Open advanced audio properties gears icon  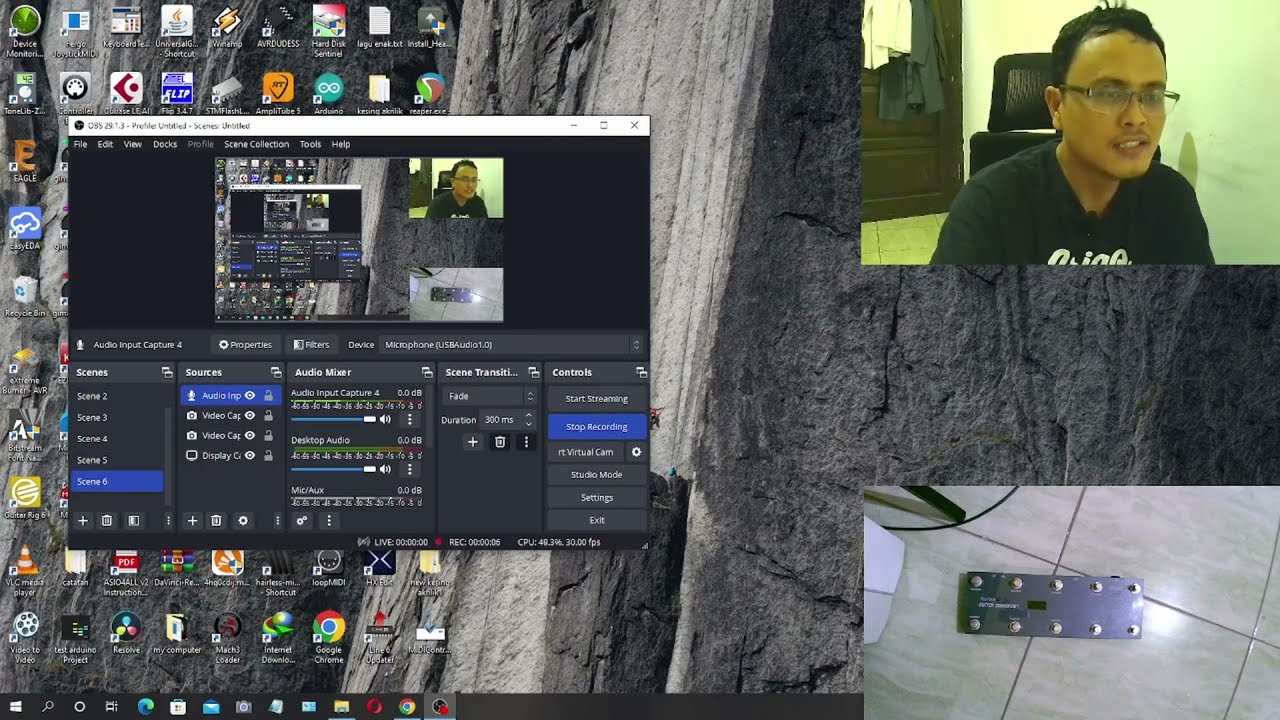coord(301,520)
